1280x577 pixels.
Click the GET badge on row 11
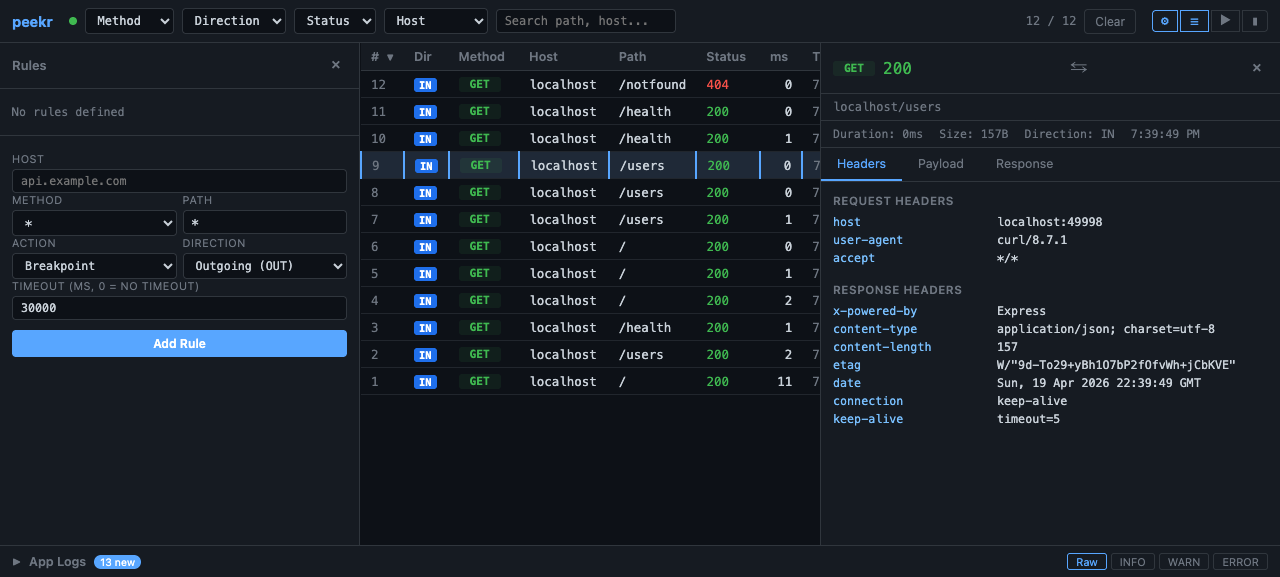(480, 111)
